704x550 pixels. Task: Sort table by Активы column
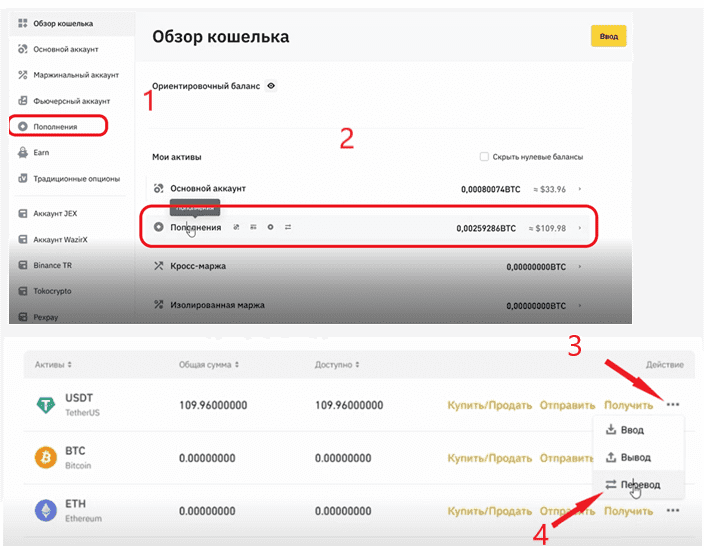click(x=53, y=365)
